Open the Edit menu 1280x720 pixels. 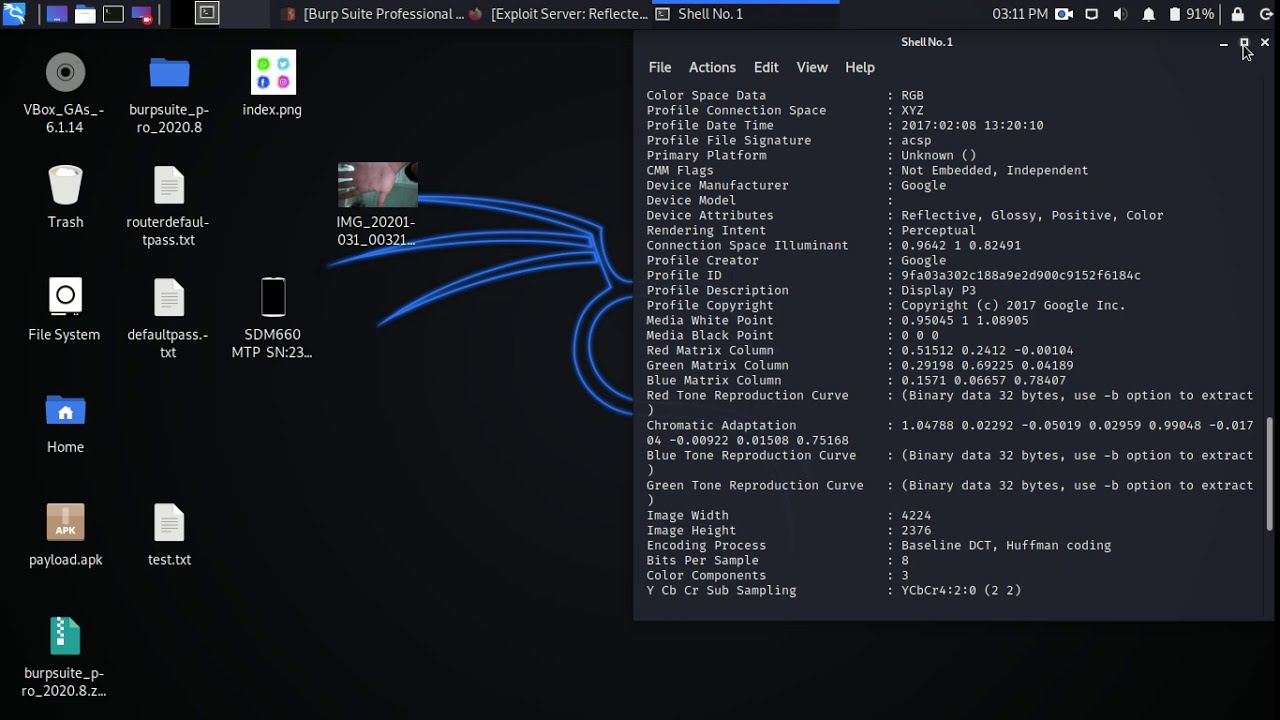(766, 67)
